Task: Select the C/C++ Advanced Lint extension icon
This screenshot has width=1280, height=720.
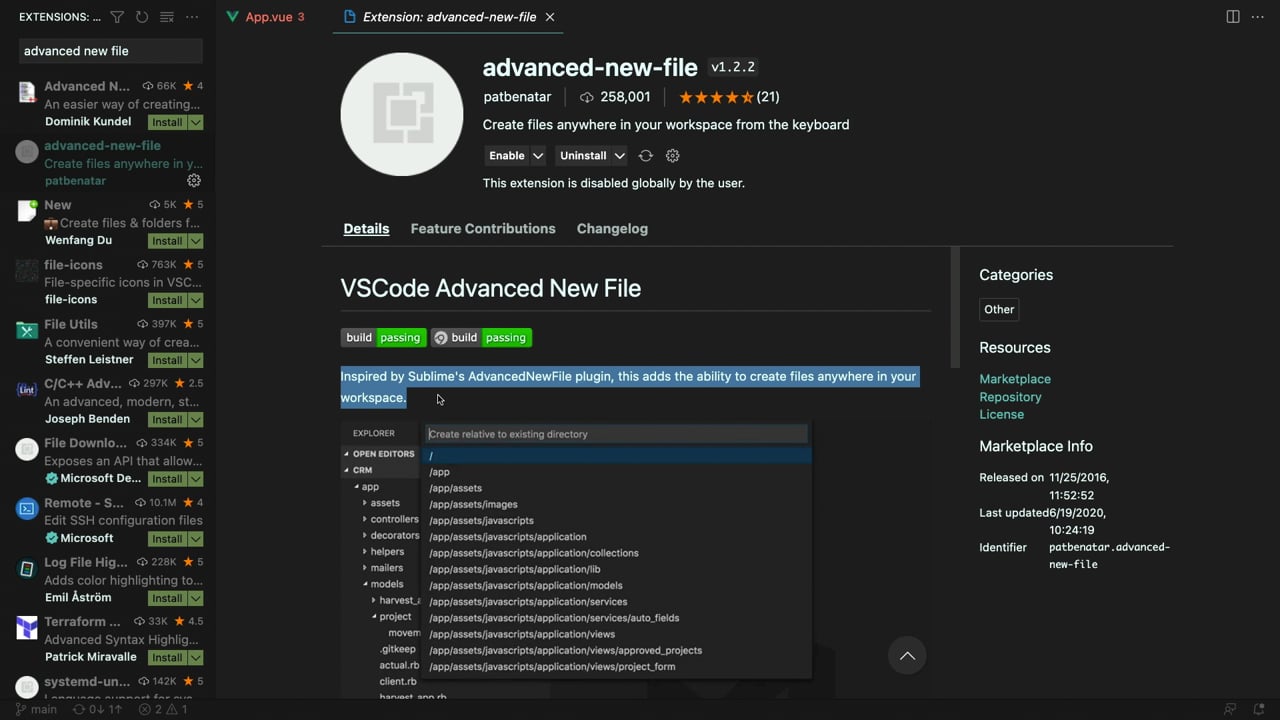Action: tap(27, 389)
